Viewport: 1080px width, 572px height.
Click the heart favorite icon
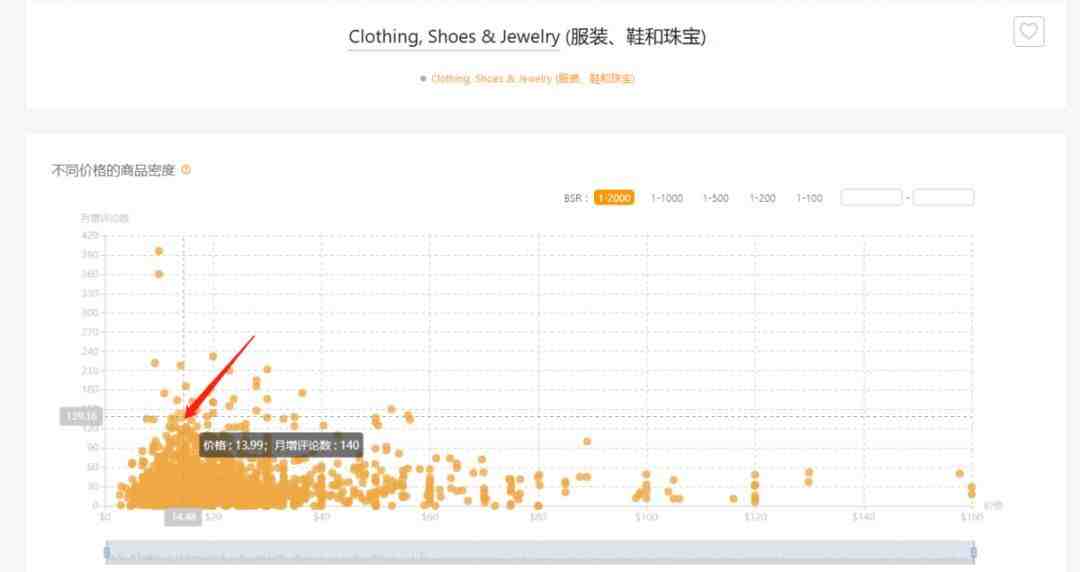coord(1028,32)
